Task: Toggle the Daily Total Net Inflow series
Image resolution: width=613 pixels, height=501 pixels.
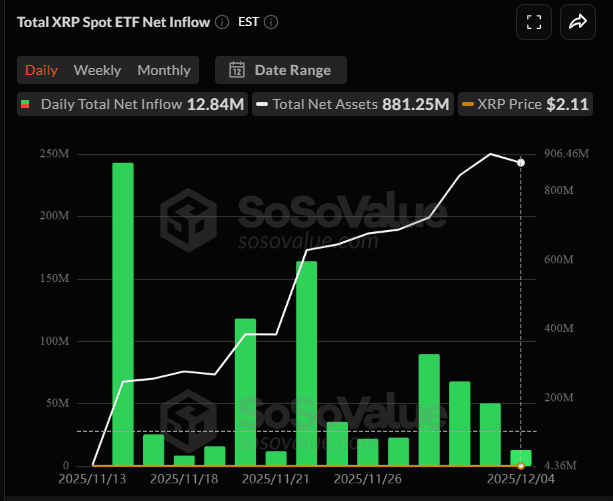Action: point(132,104)
